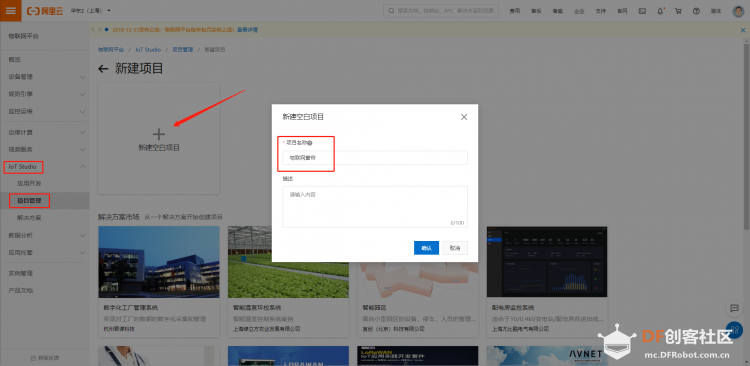Open the 数字化工厂管理系统 thumbnail
Viewport: 750px width, 366px height.
[x=159, y=262]
